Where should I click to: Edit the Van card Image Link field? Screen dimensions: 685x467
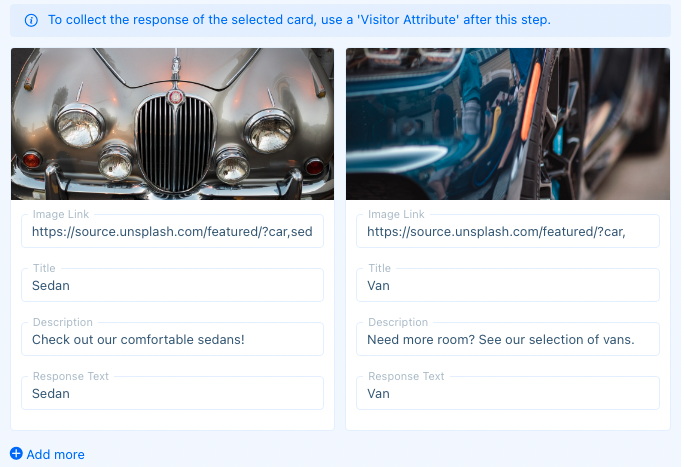click(508, 231)
